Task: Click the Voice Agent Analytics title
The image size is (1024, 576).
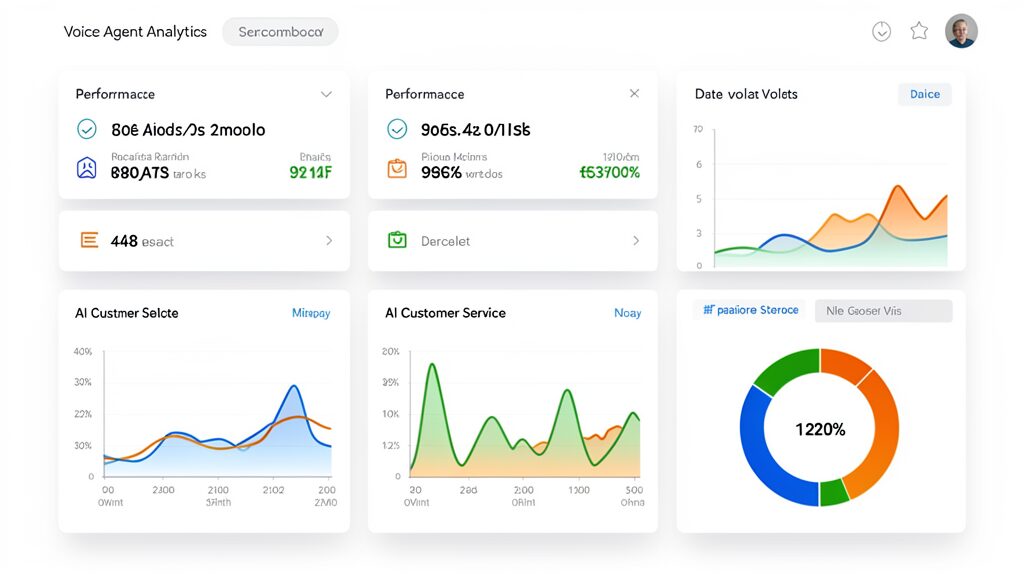Action: click(x=135, y=31)
